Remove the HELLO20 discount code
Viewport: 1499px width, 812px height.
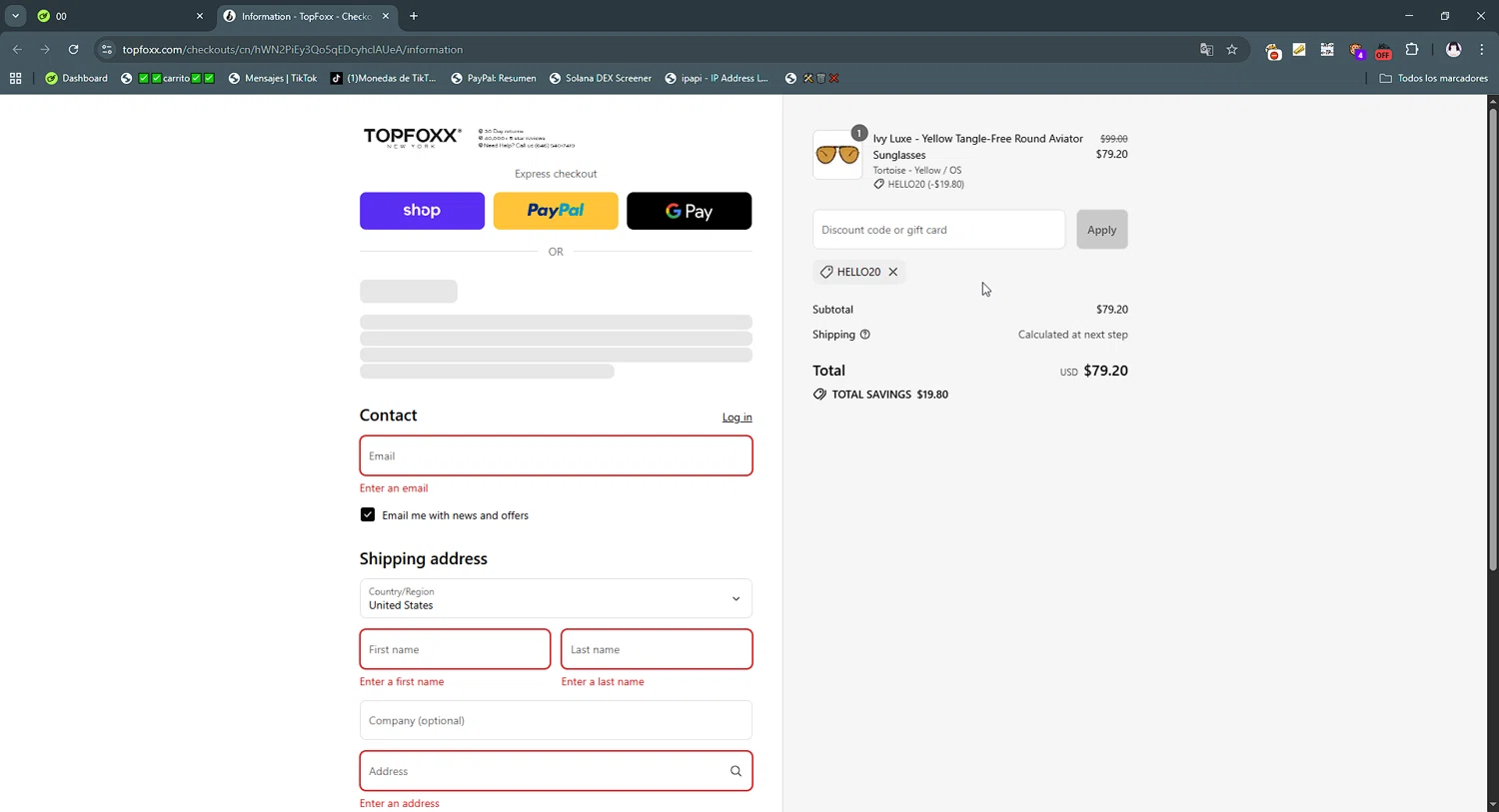click(893, 272)
